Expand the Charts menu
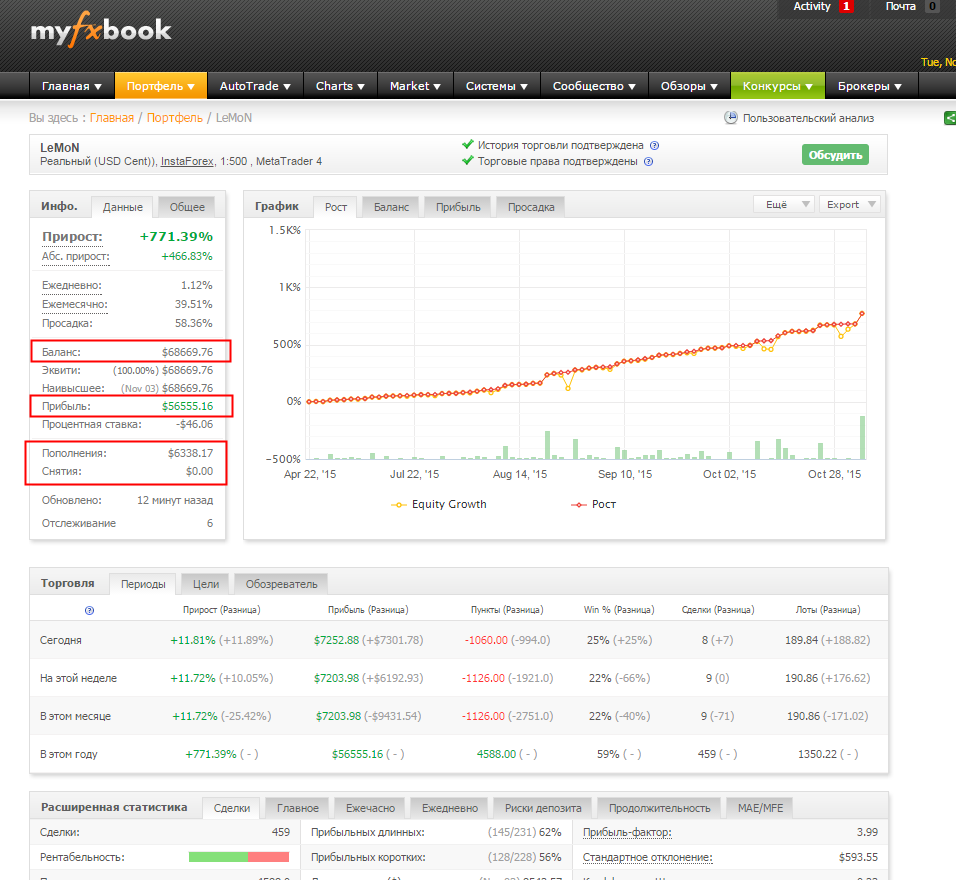This screenshot has width=956, height=880. 340,86
